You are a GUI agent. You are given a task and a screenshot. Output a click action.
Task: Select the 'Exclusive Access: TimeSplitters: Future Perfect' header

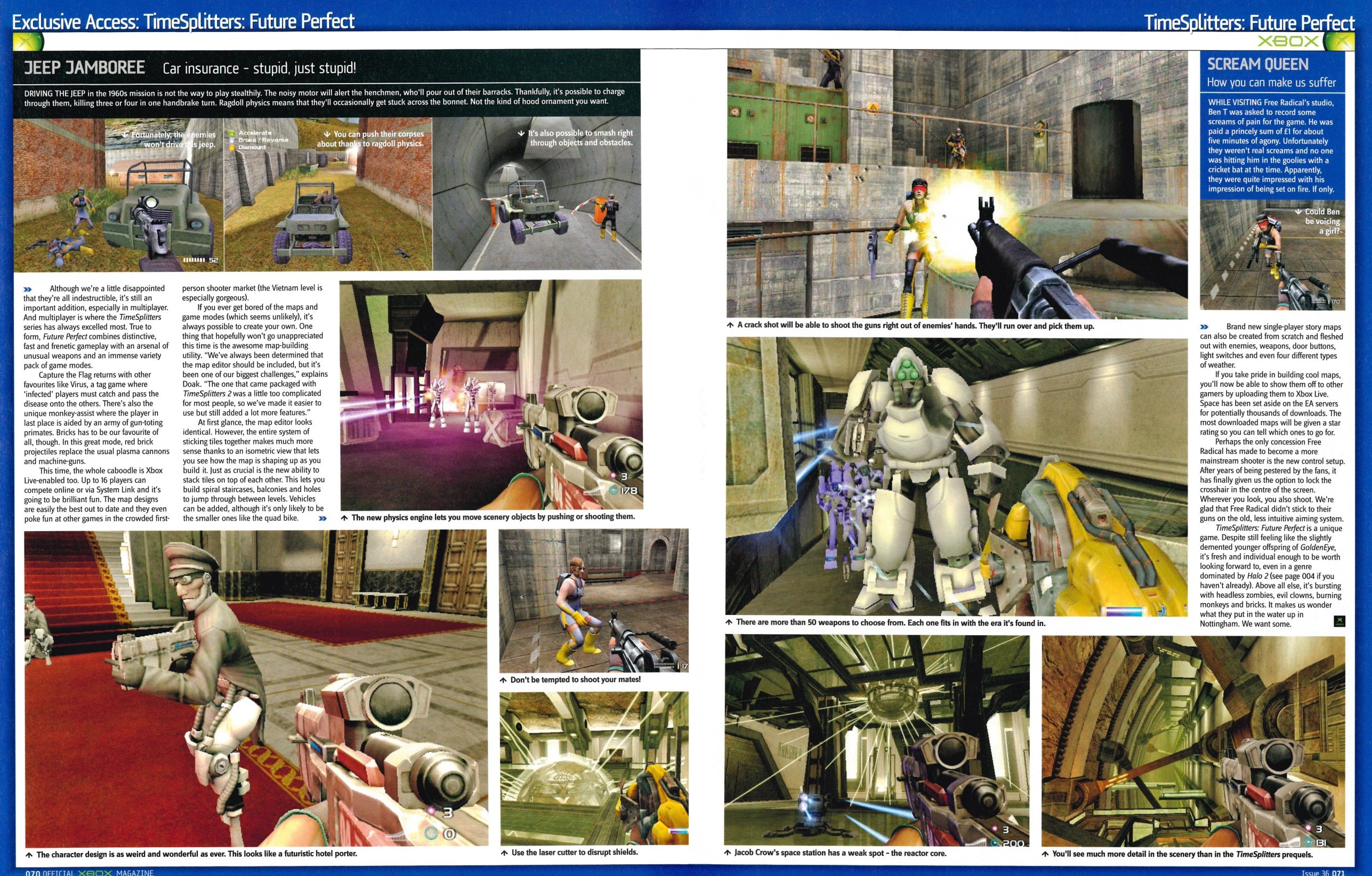(x=183, y=22)
